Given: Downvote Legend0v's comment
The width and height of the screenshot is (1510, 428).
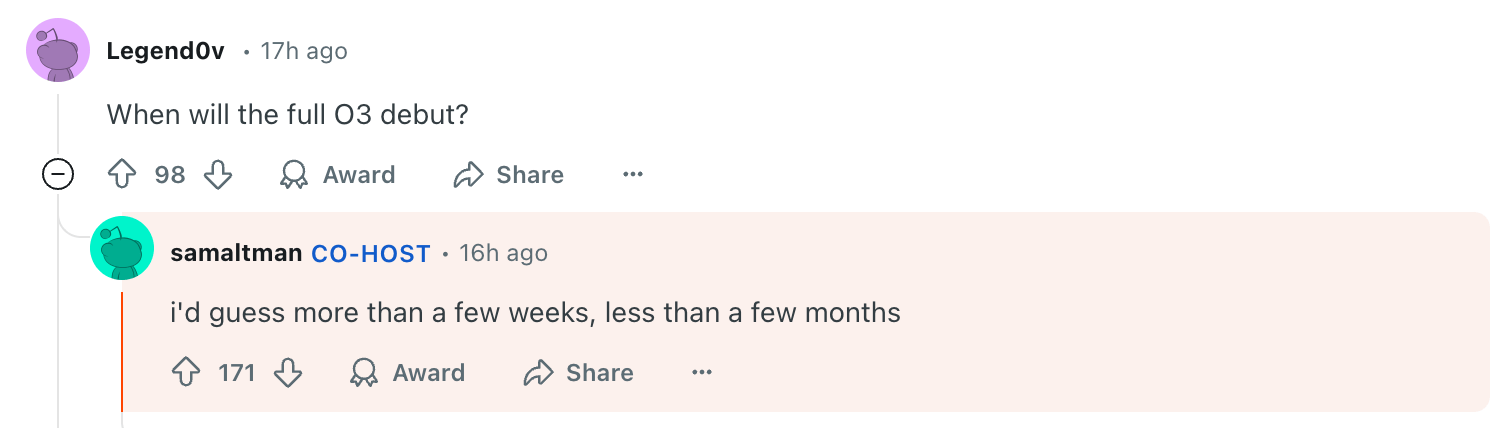Looking at the screenshot, I should point(218,175).
